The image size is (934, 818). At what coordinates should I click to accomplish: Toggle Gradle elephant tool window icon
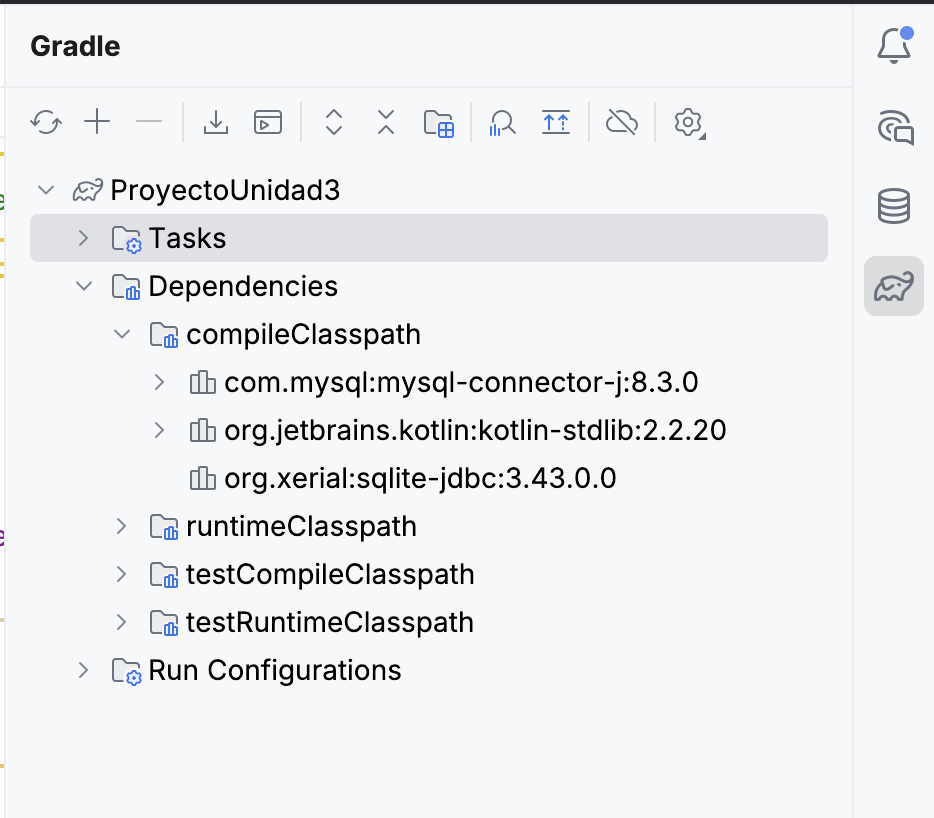(x=893, y=287)
